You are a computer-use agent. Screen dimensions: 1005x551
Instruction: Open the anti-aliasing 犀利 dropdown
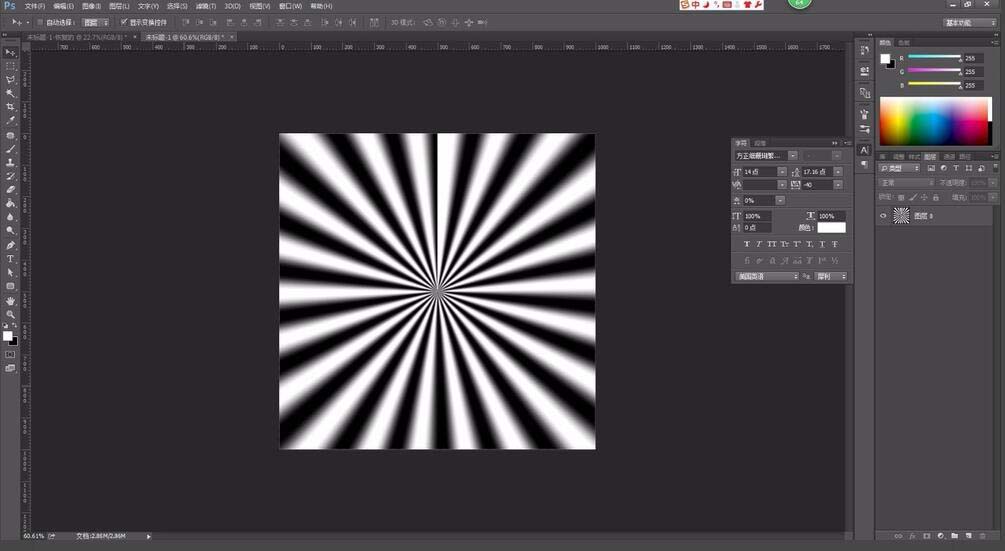831,276
